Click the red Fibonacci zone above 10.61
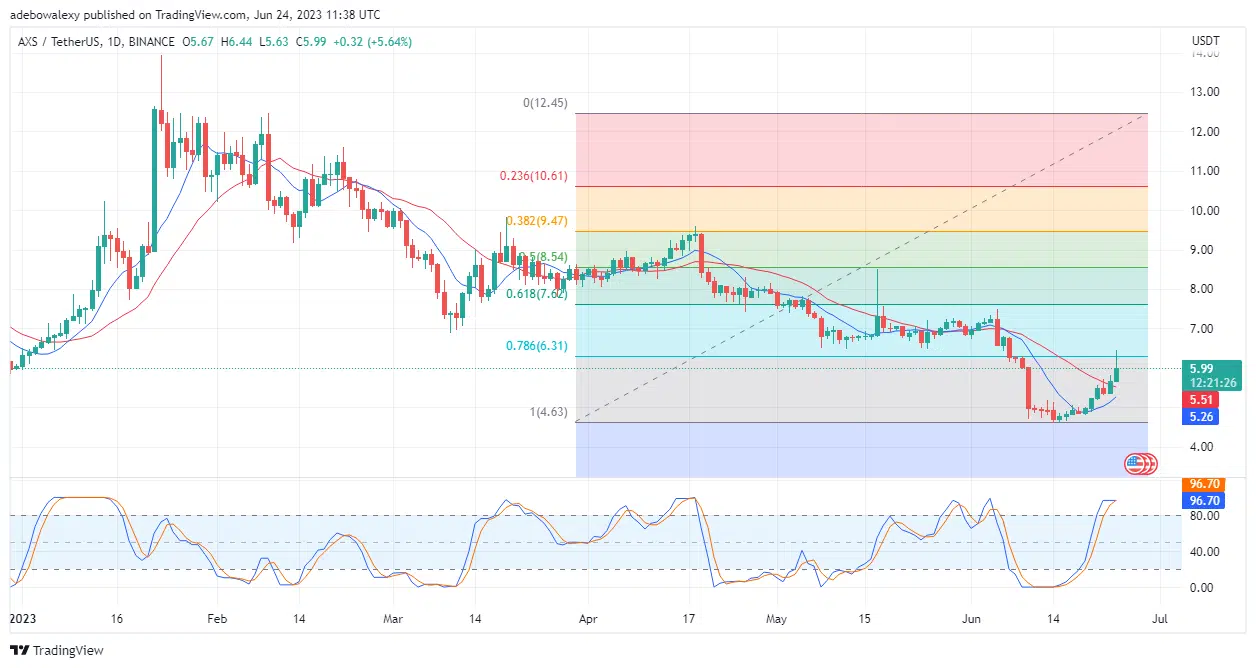1256x668 pixels. click(860, 149)
